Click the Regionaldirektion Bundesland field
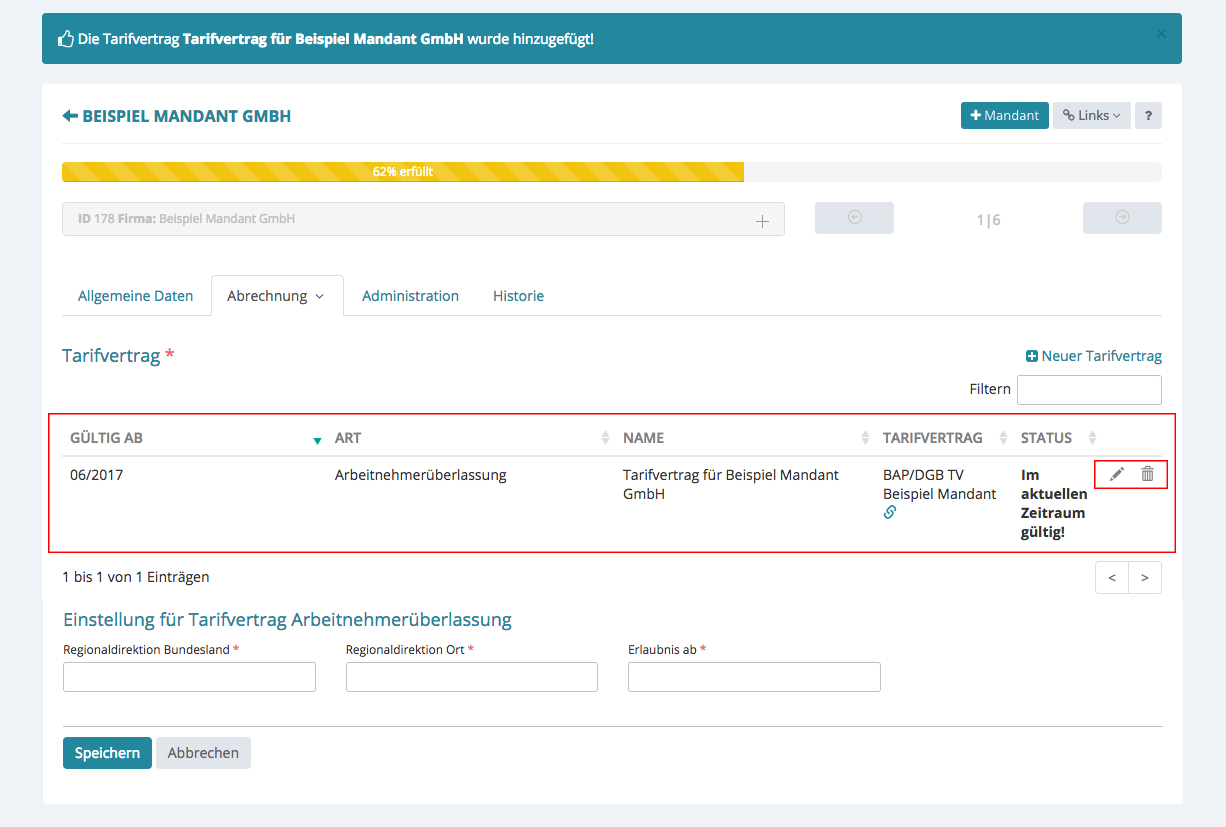Viewport: 1226px width, 827px height. click(x=189, y=677)
